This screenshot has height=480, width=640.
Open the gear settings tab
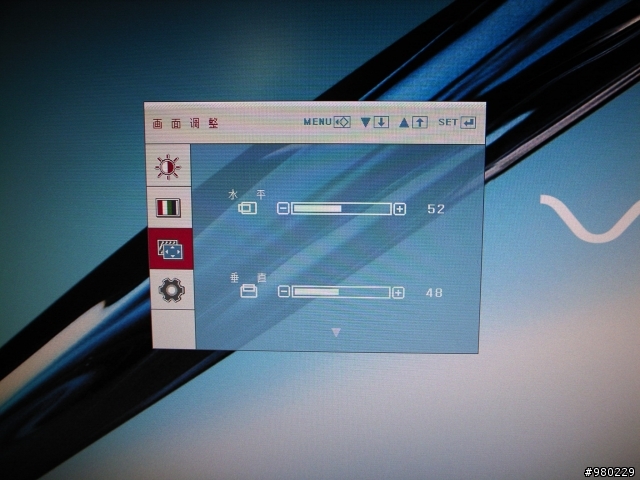point(171,289)
